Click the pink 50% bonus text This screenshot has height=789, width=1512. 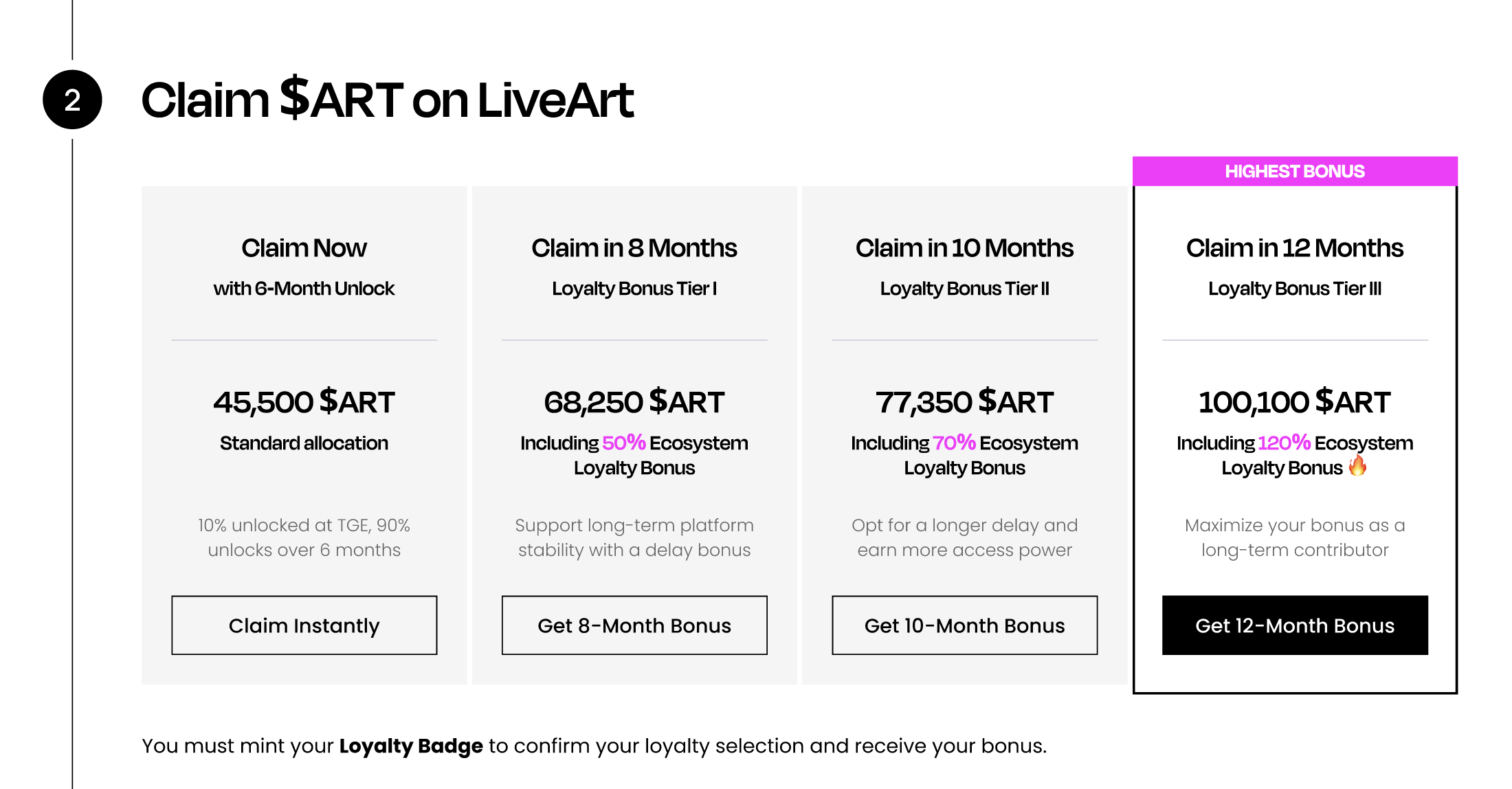click(624, 443)
